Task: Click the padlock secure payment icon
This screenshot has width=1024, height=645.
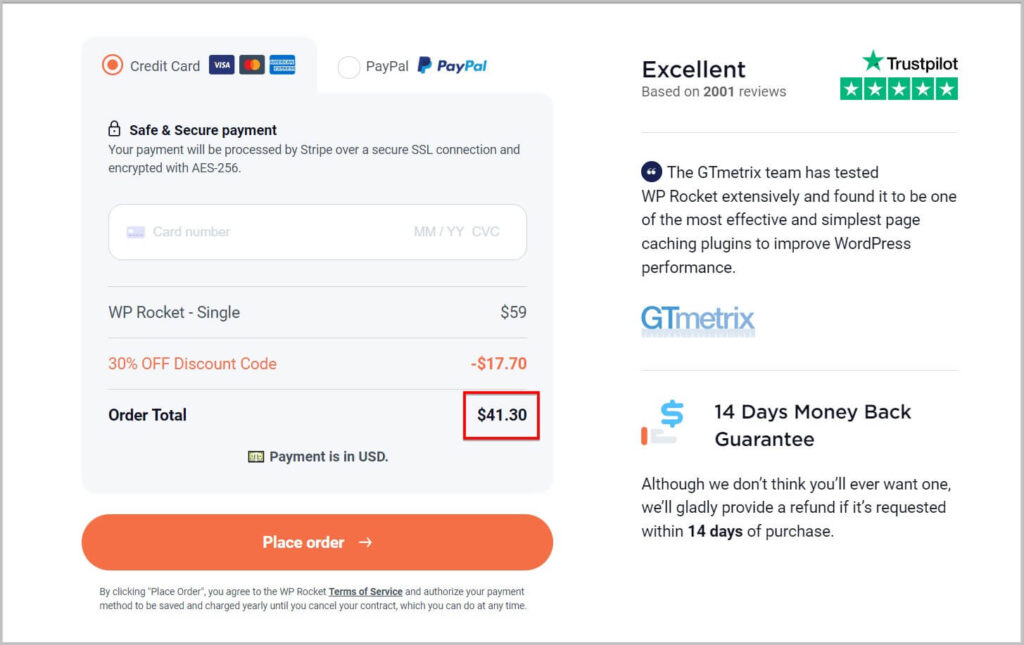Action: [x=115, y=130]
